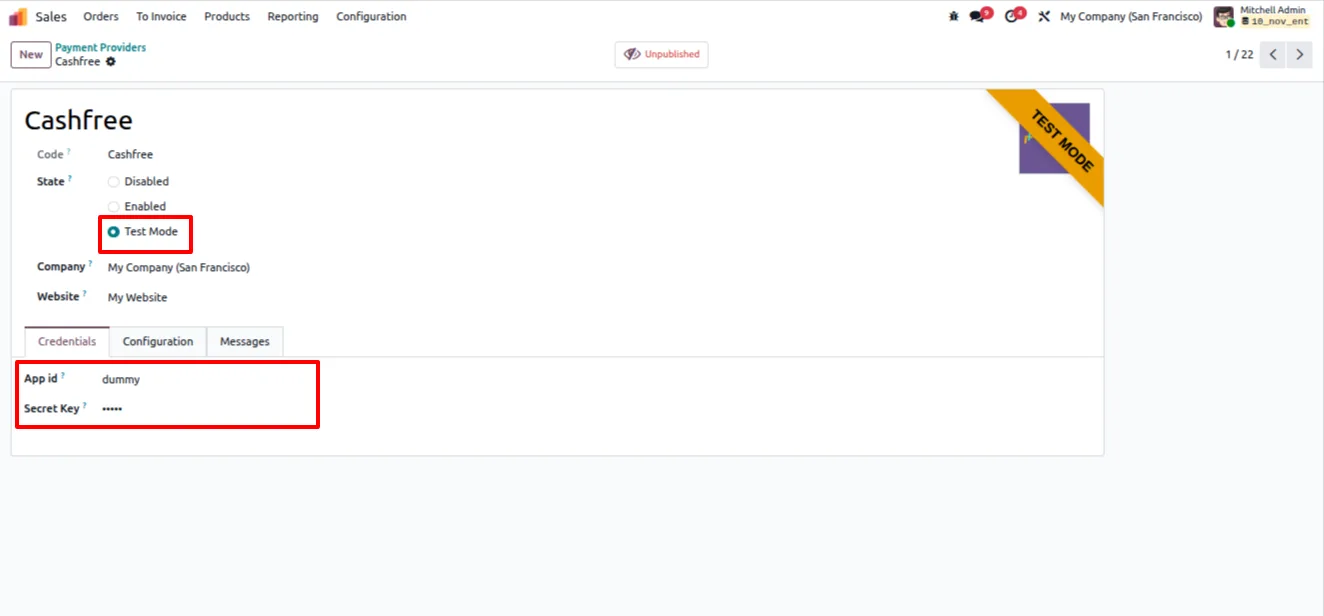Click the 1 / 22 pager counter

1239,54
